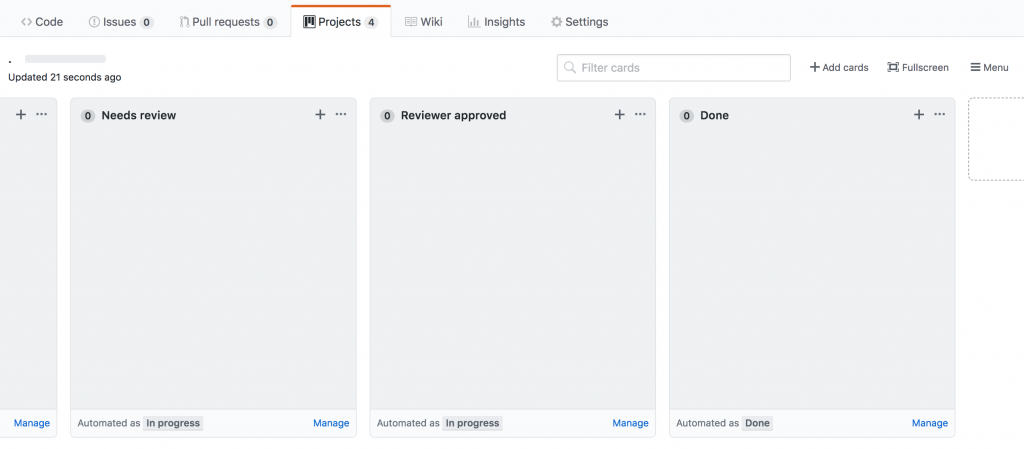This screenshot has height=449, width=1024.
Task: Add a card to Needs review column
Action: (x=320, y=115)
